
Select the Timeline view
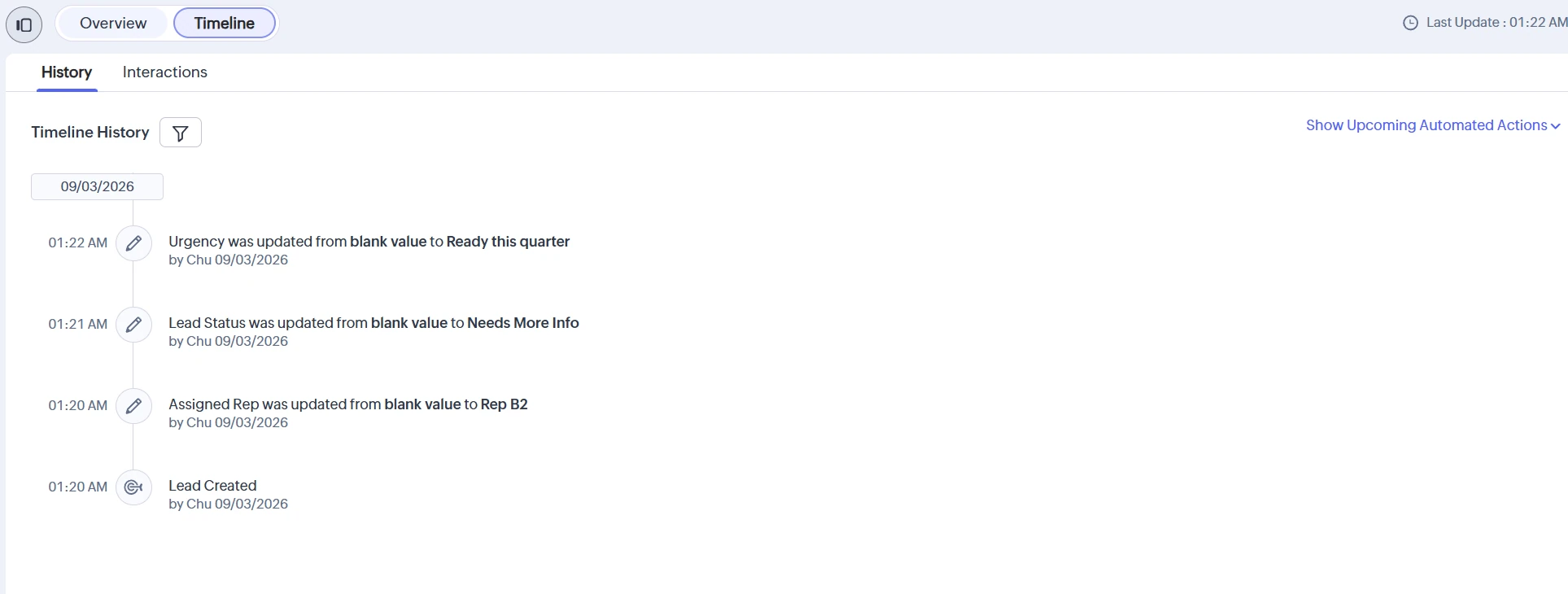(x=225, y=24)
